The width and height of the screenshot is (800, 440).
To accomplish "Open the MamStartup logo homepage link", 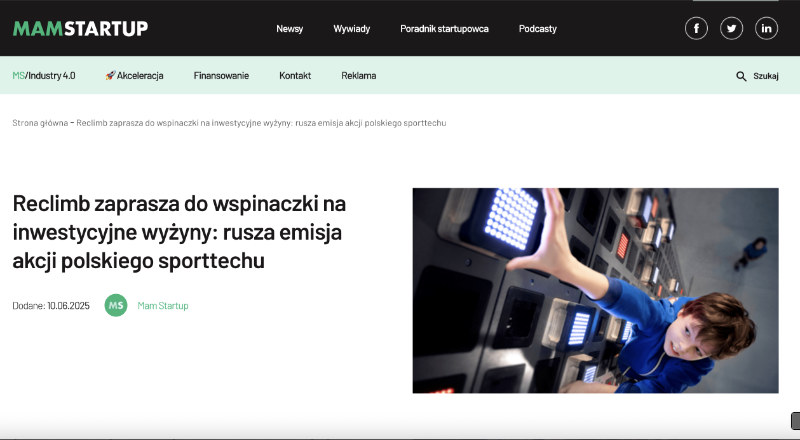I will [80, 29].
